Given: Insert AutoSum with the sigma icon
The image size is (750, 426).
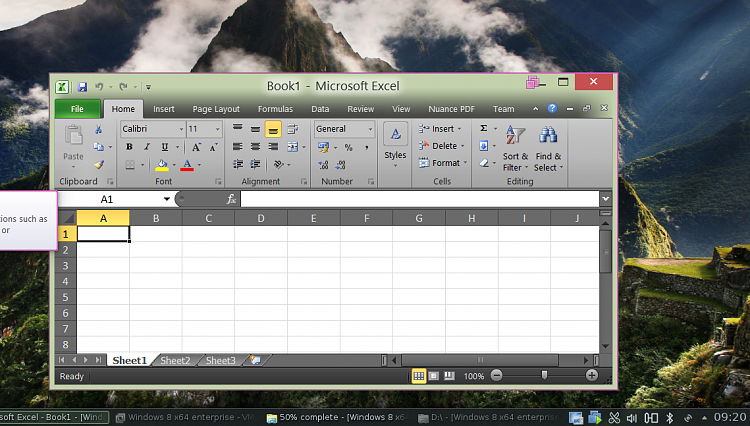Looking at the screenshot, I should (x=484, y=128).
